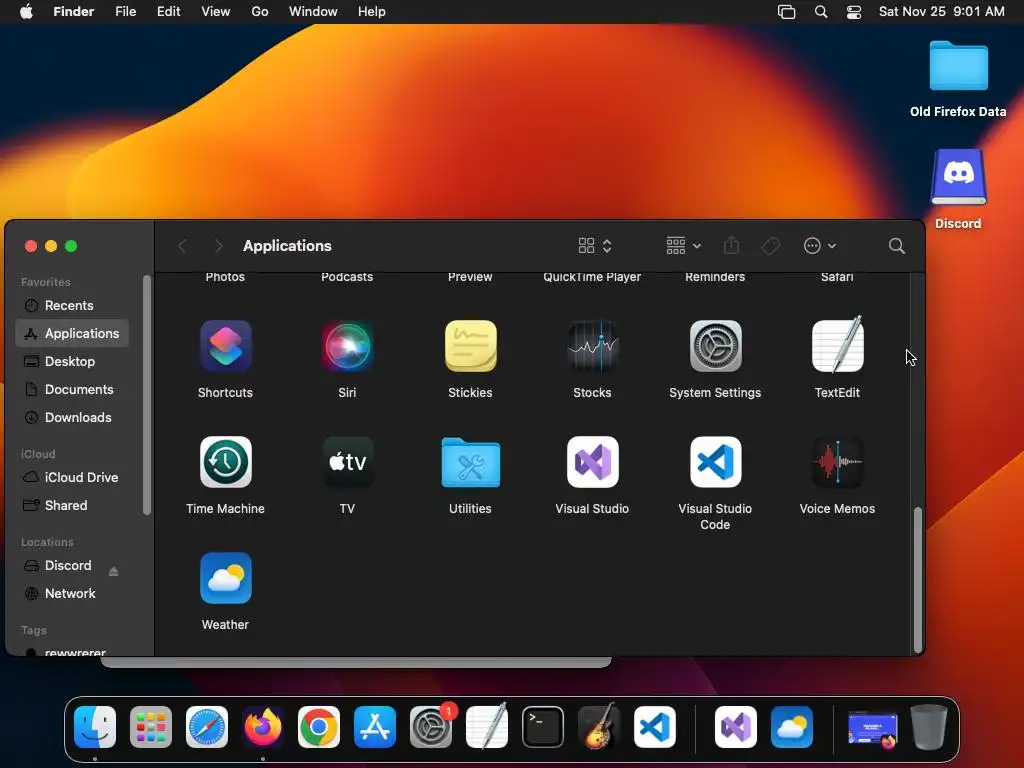The width and height of the screenshot is (1024, 768).
Task: Open the Discord disk image on desktop
Action: [958, 177]
